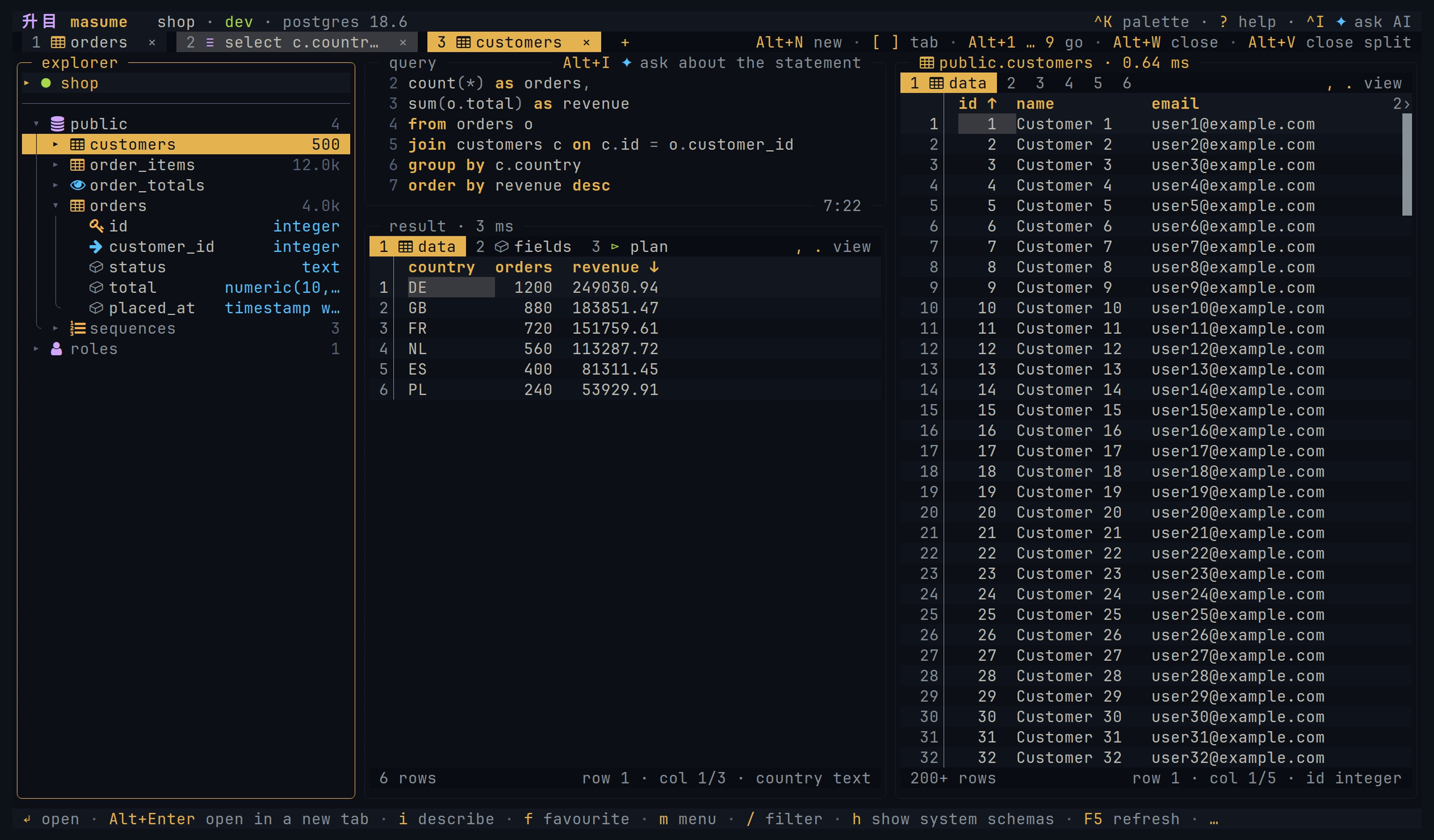The height and width of the screenshot is (840, 1434).
Task: Click the column cube icon beside status
Action: point(96,267)
